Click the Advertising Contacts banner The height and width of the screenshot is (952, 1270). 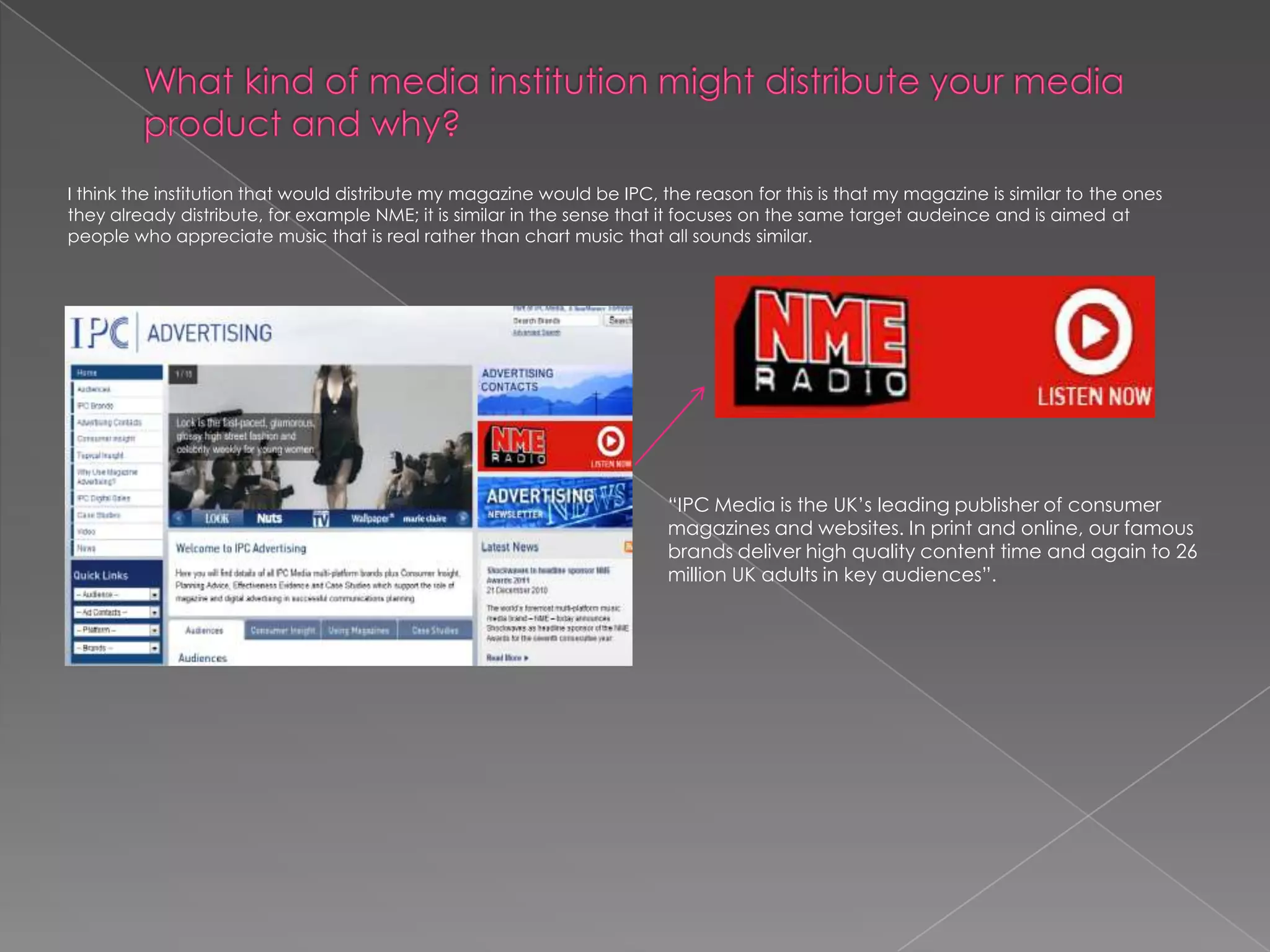554,390
